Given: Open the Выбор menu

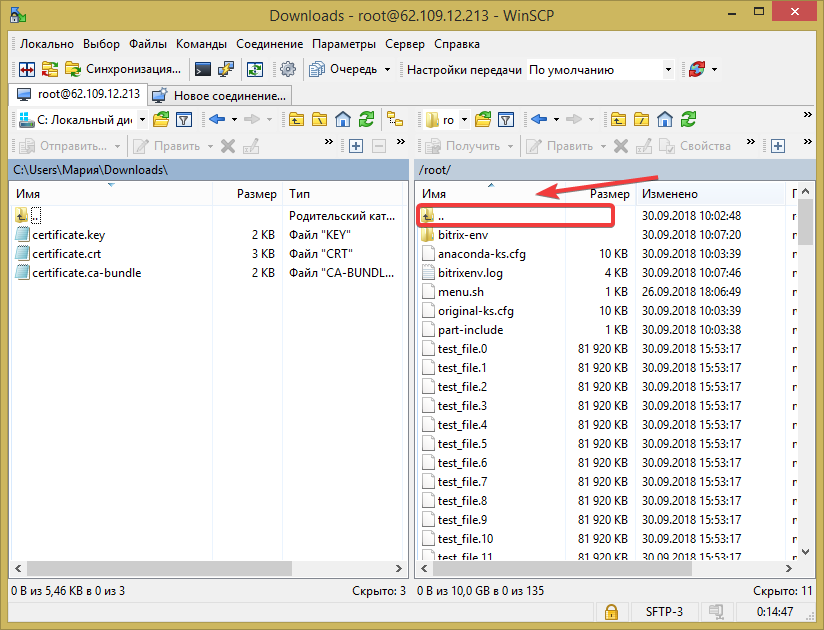Looking at the screenshot, I should 101,44.
